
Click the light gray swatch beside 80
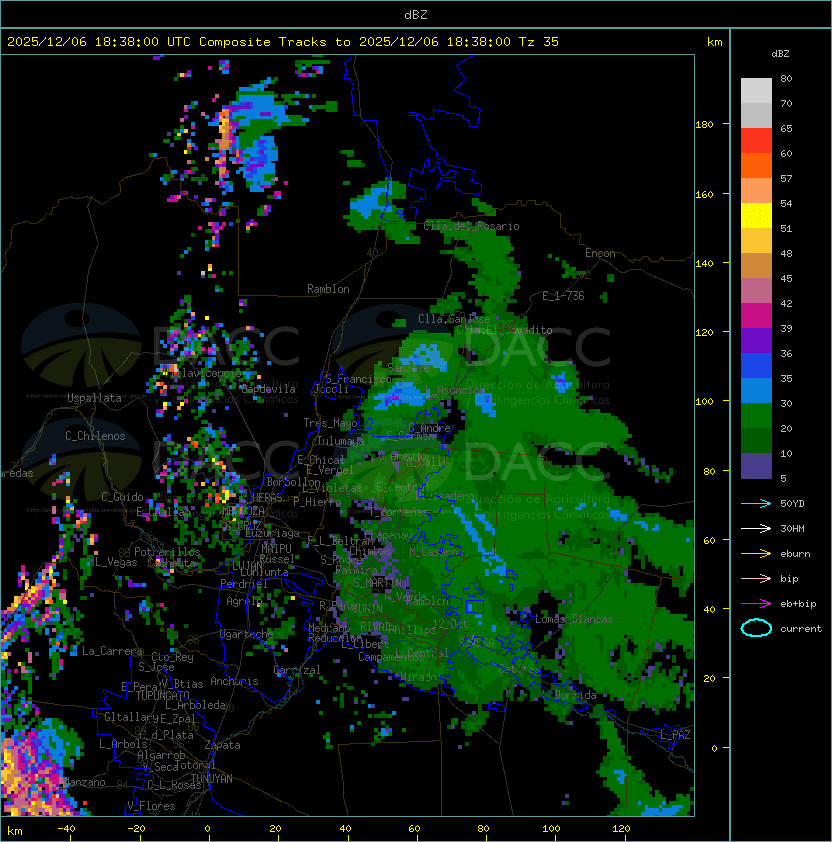coord(756,90)
